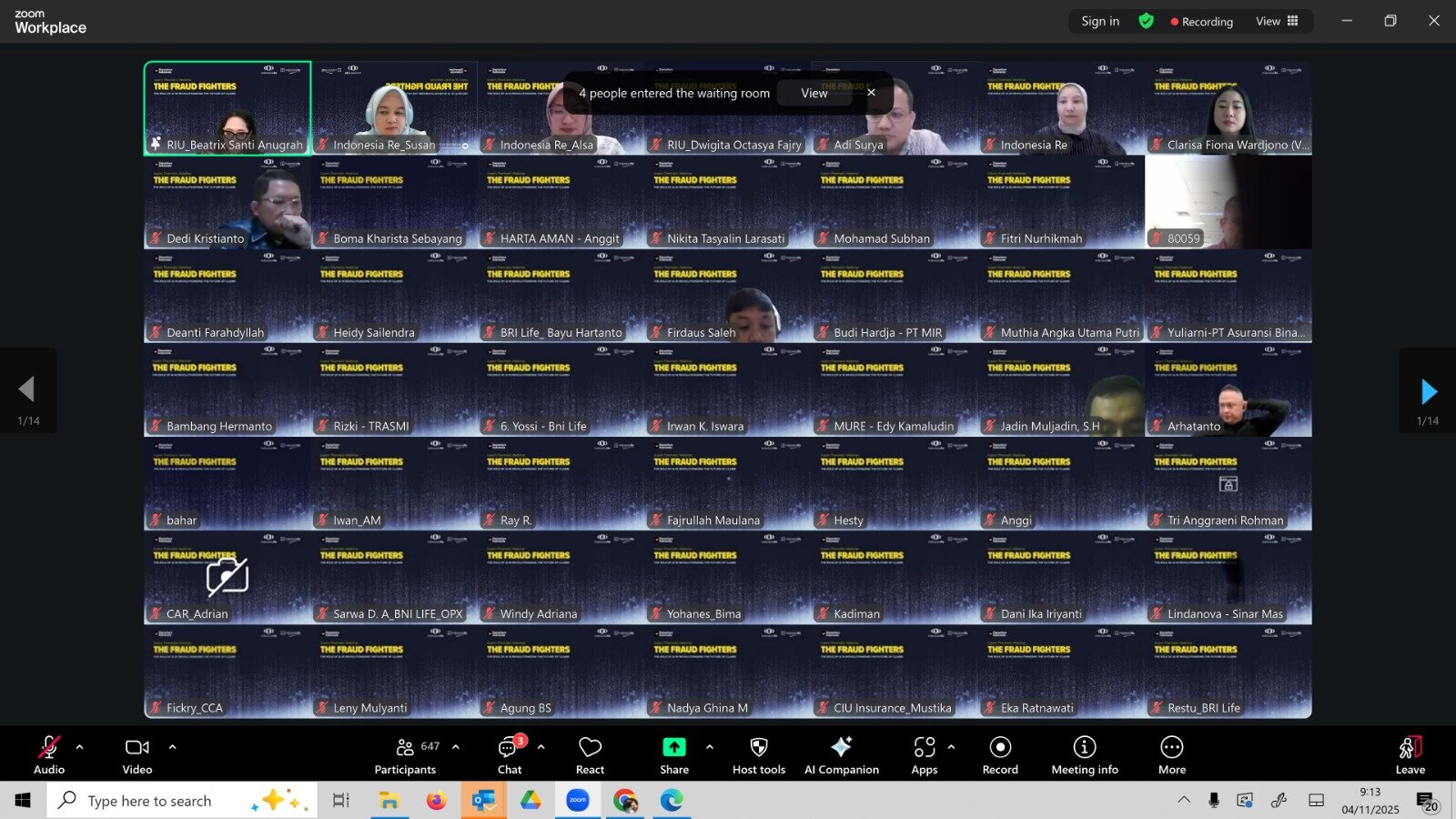The width and height of the screenshot is (1456, 819).
Task: Expand audio settings arrow next to Audio
Action: (80, 747)
